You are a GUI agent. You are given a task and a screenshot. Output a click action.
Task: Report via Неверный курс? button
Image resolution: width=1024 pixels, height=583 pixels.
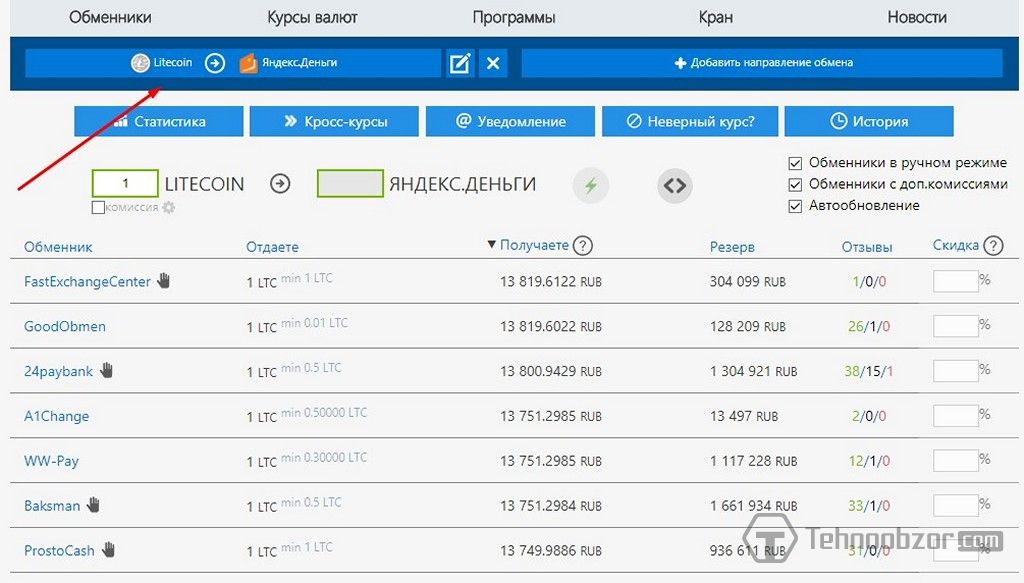(690, 121)
